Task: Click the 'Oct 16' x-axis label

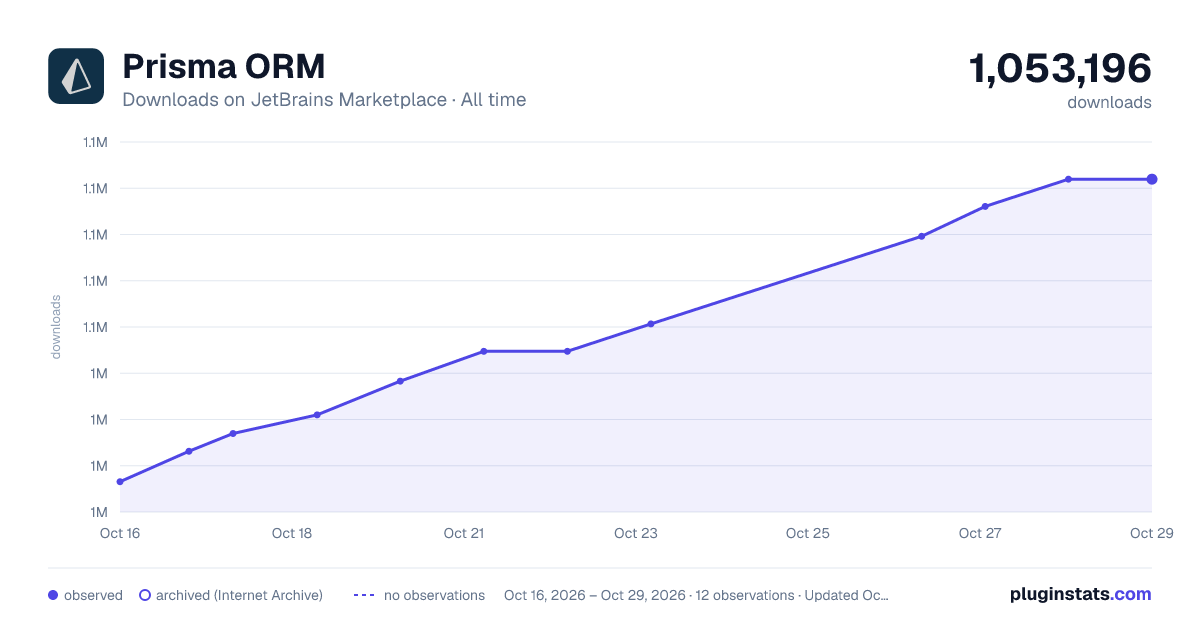Action: tap(120, 533)
